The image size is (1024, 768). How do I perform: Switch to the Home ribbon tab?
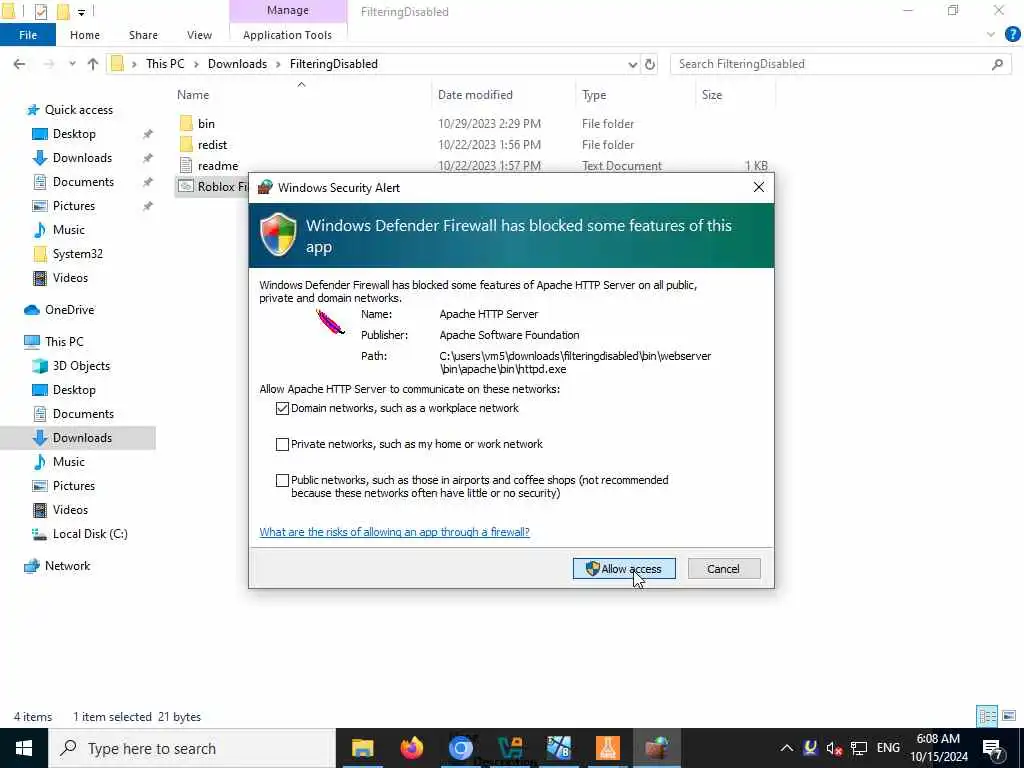coord(85,35)
